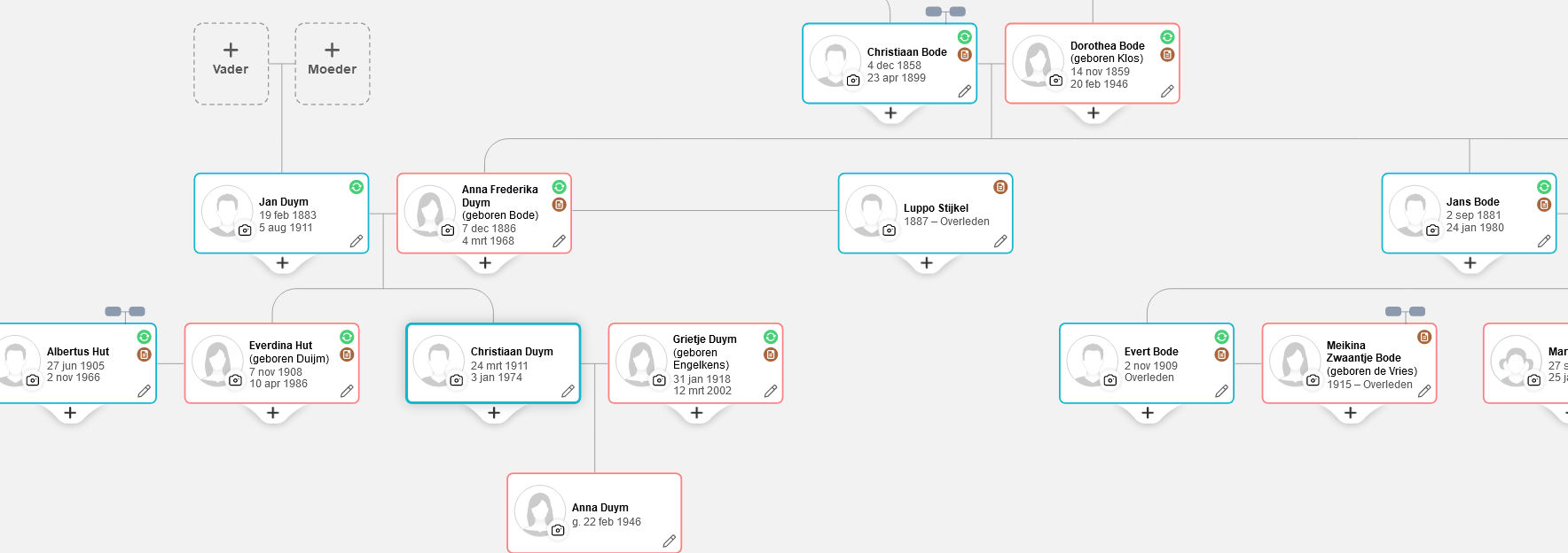Click the pencil icon on Anna Duym's card

tap(669, 541)
